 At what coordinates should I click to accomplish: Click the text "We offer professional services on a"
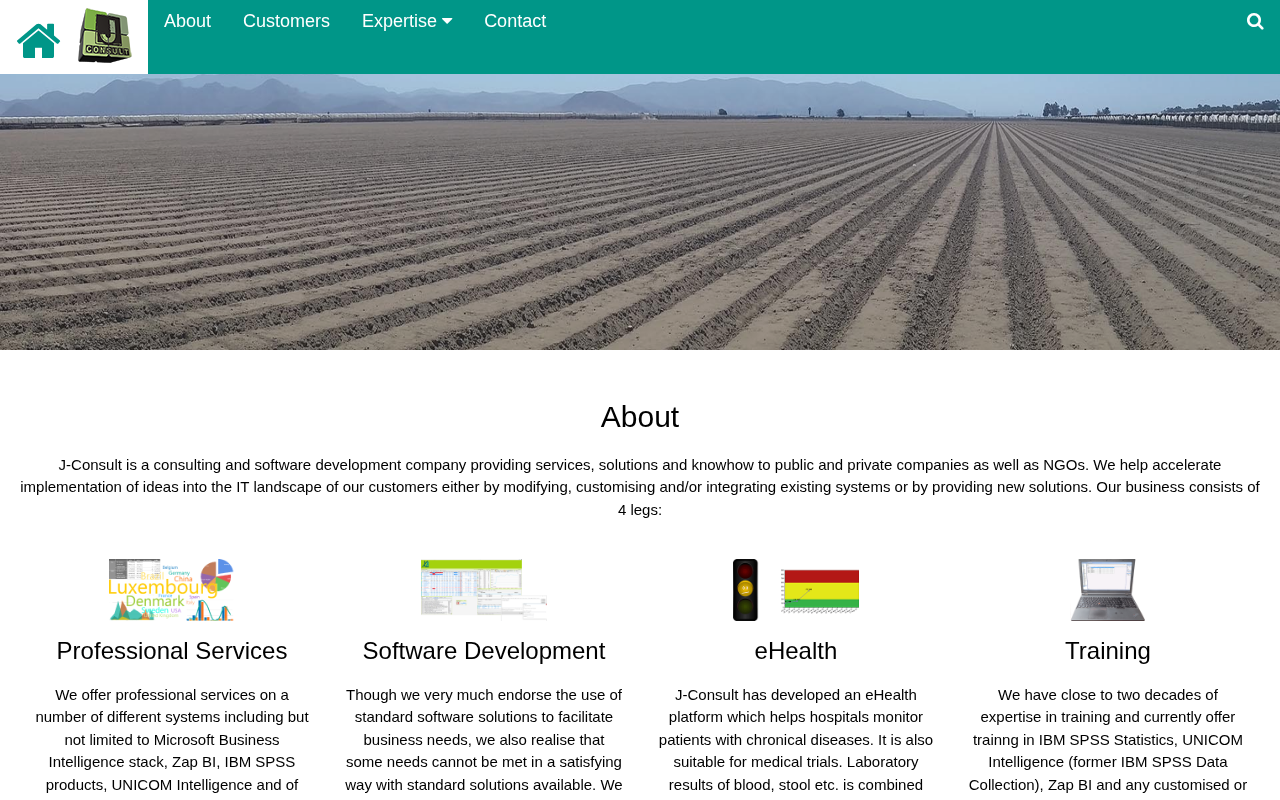coord(172,695)
